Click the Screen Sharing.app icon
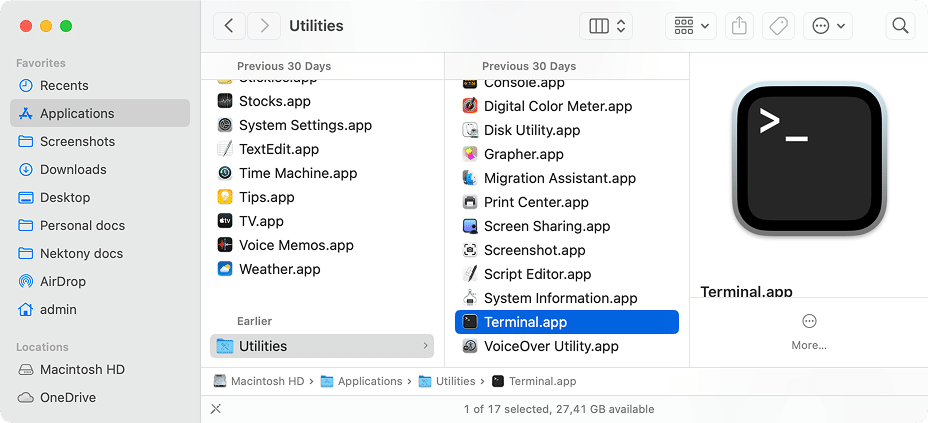The image size is (928, 423). coord(470,226)
